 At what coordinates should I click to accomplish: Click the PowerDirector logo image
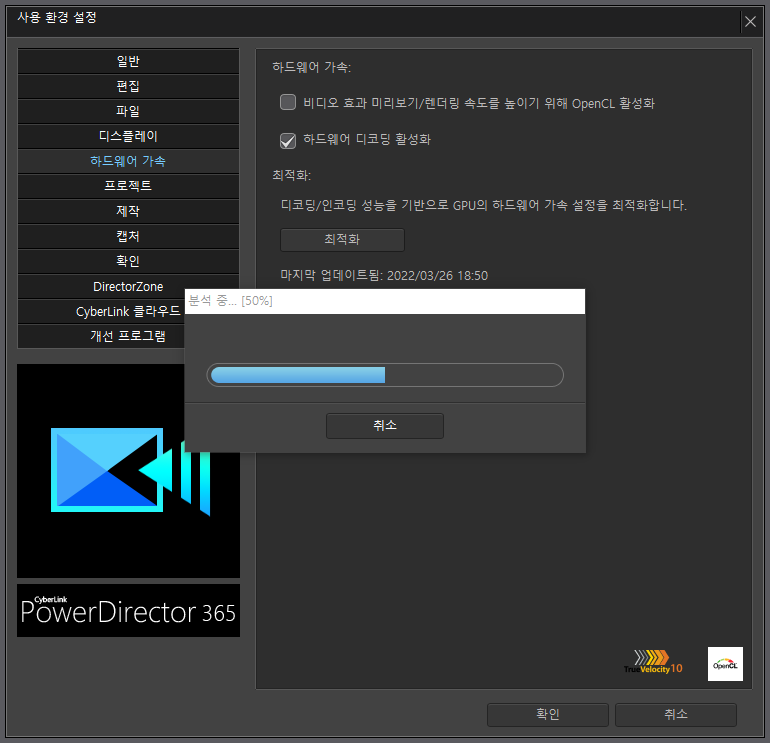click(x=128, y=470)
